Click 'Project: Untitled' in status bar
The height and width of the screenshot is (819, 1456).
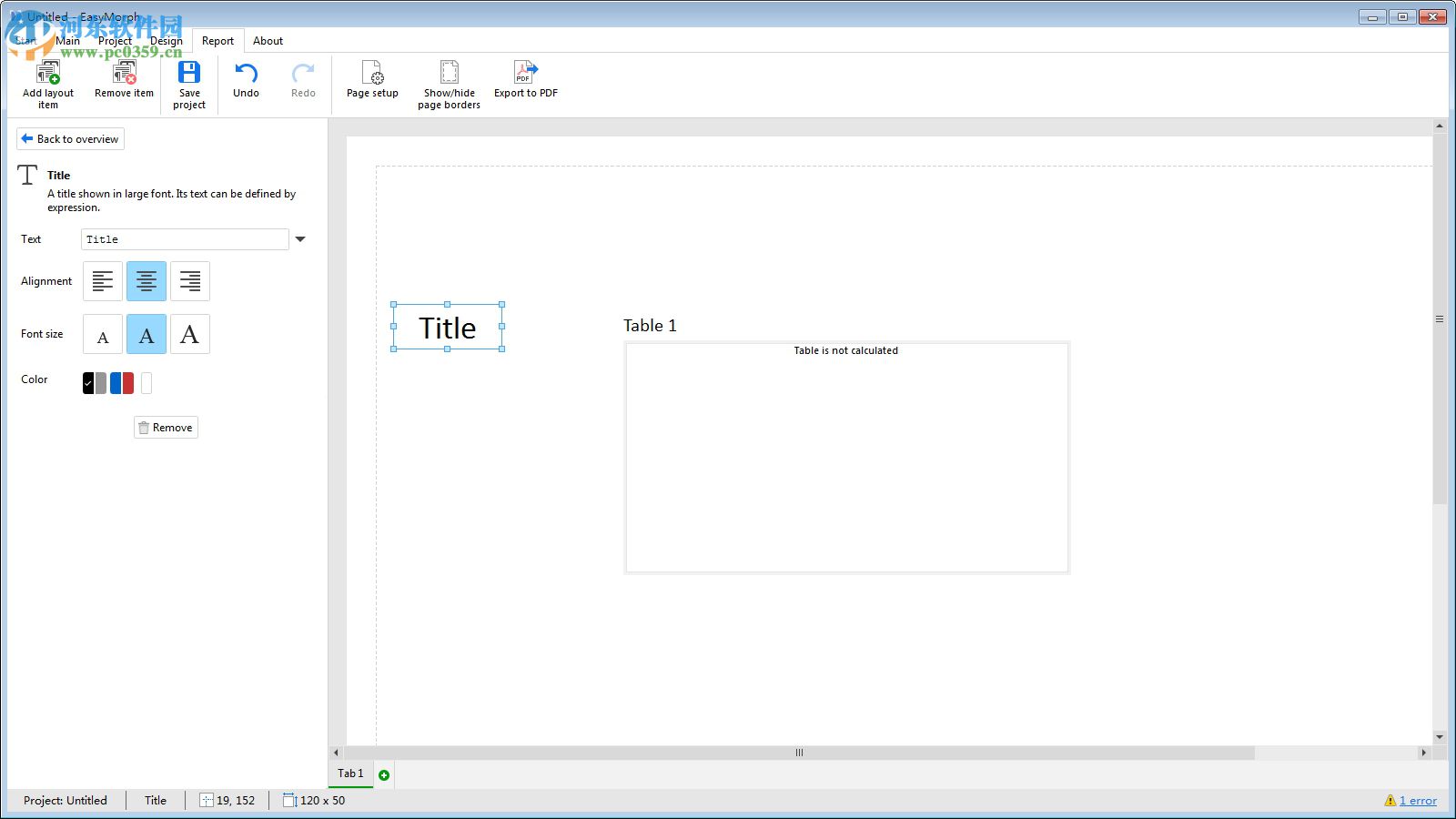click(x=66, y=801)
